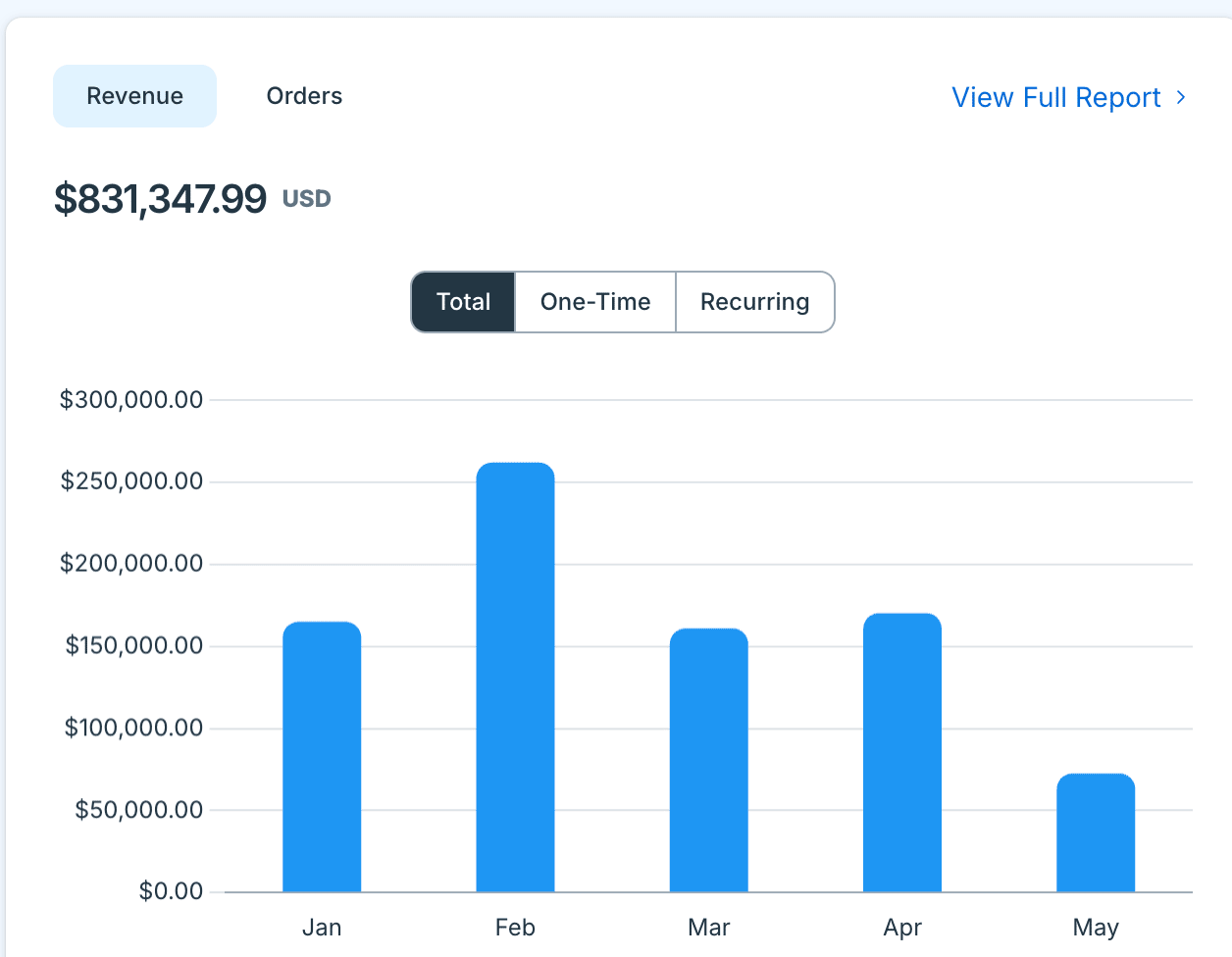Click the Jan axis label

click(x=322, y=928)
